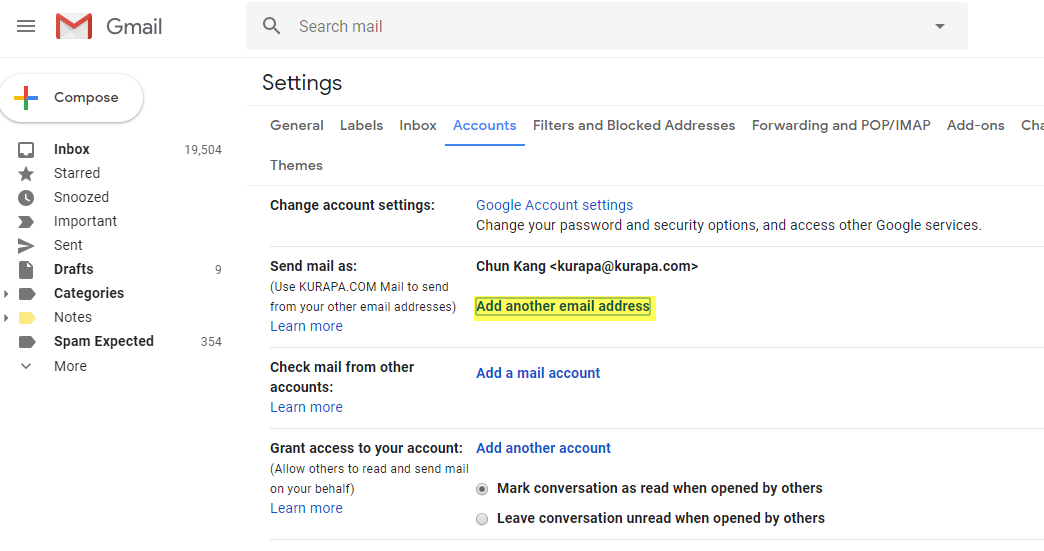Expand the Categories label
This screenshot has width=1044, height=551.
[x=8, y=293]
